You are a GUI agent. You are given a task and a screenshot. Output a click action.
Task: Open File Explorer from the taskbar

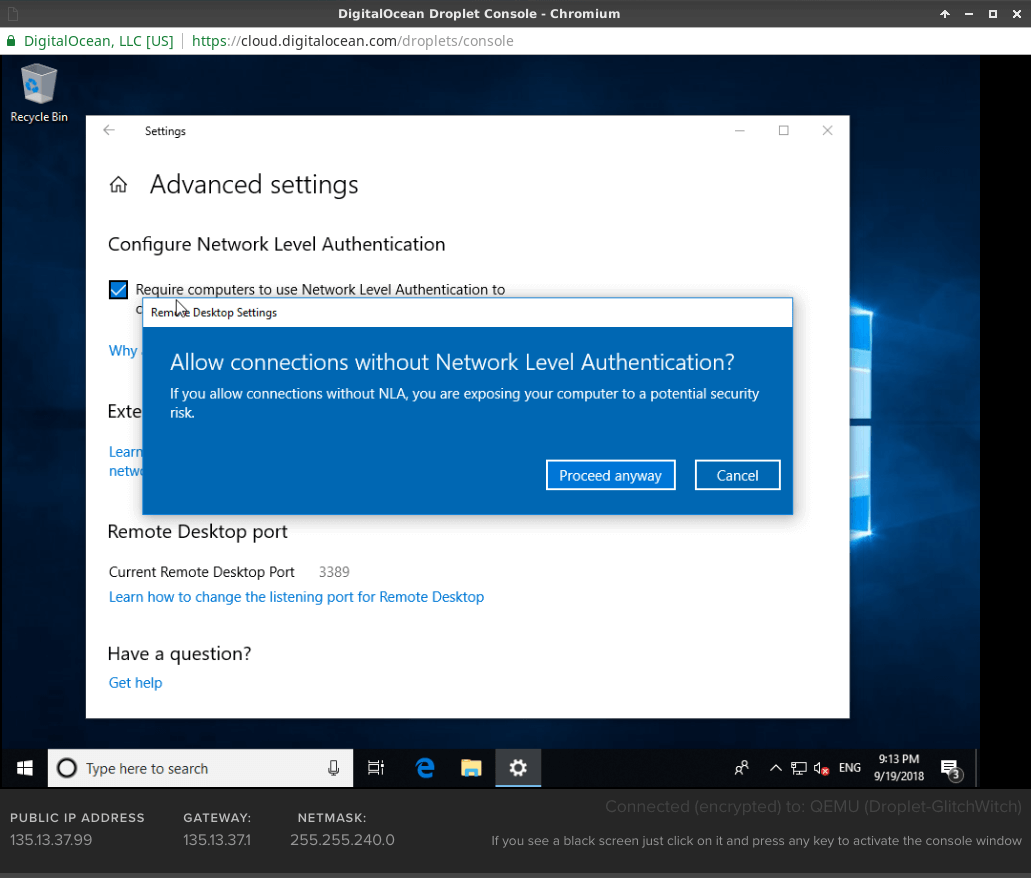click(471, 768)
